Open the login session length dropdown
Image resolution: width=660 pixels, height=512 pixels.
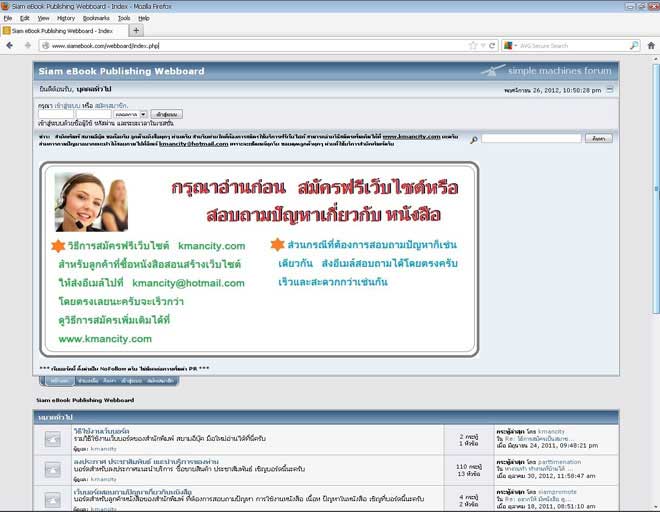[x=130, y=114]
